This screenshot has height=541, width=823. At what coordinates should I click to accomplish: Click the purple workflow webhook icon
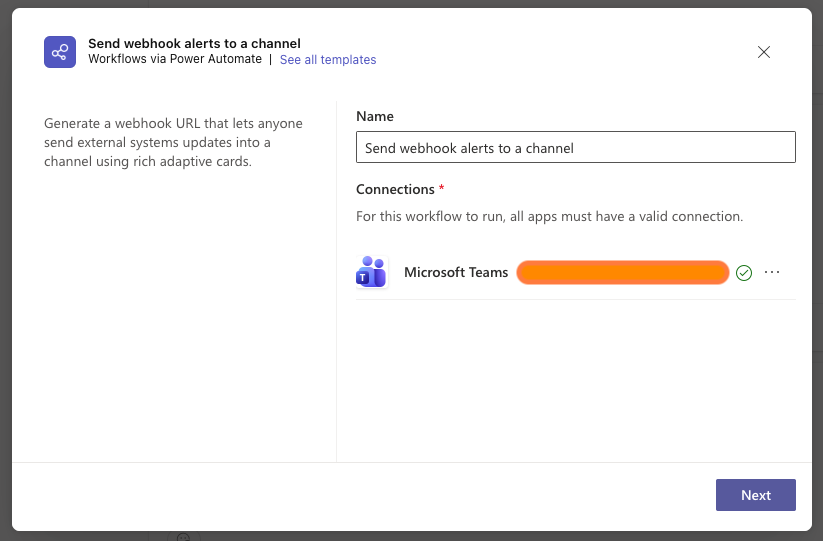point(60,52)
